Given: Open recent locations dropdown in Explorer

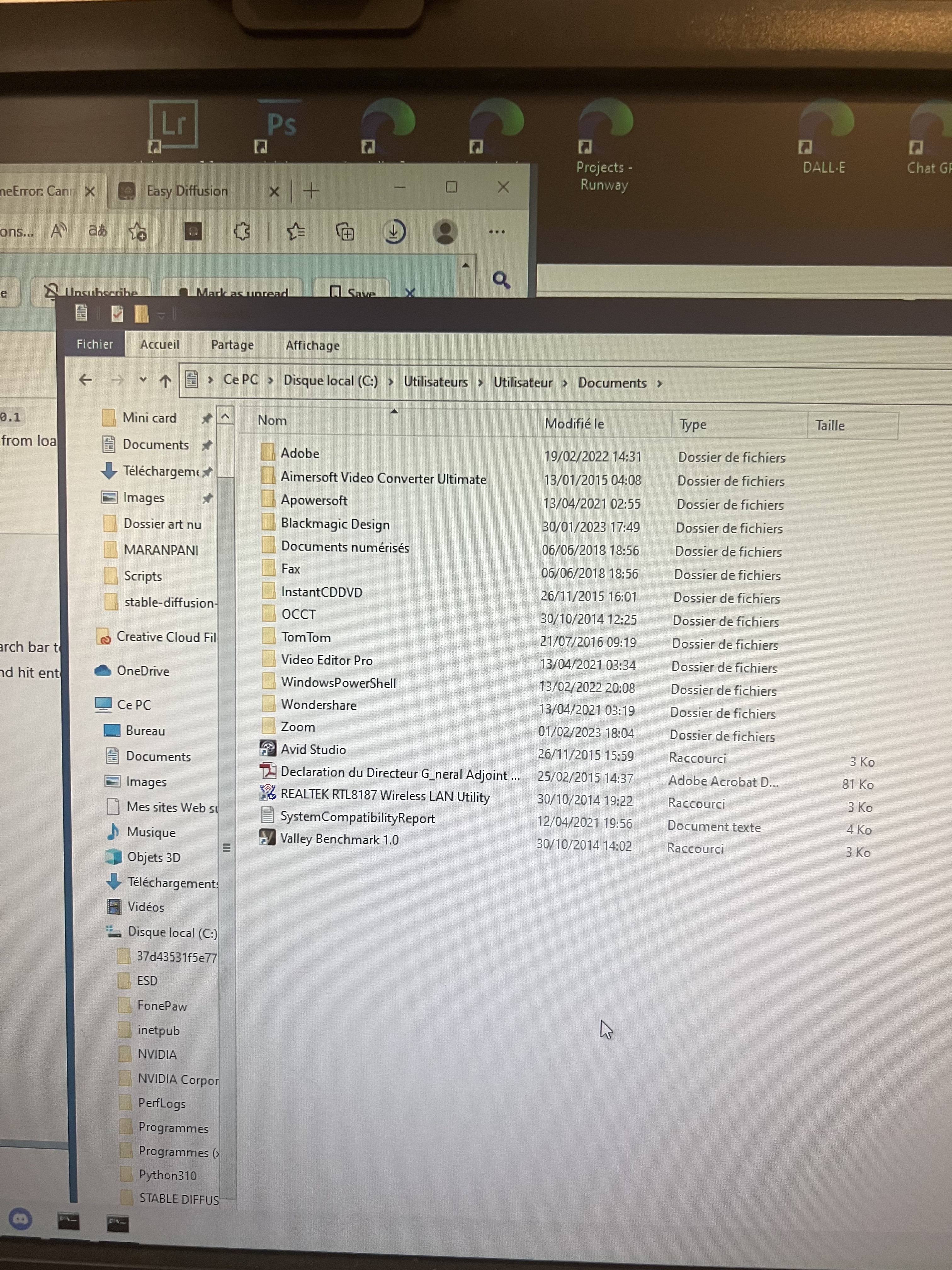Looking at the screenshot, I should coord(143,380).
